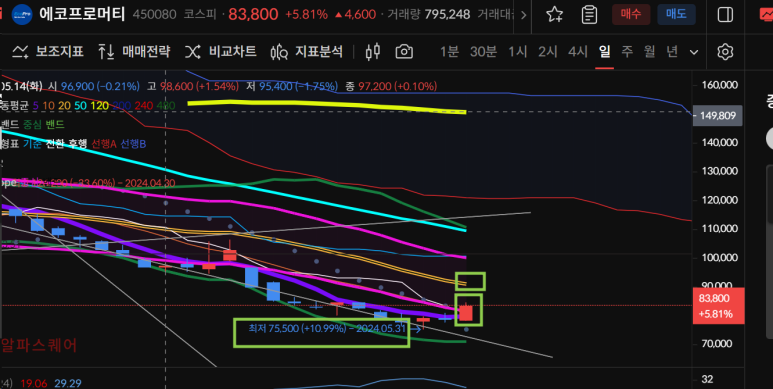Toggle the 200-day moving average line
This screenshot has width=773, height=389.
point(121,105)
